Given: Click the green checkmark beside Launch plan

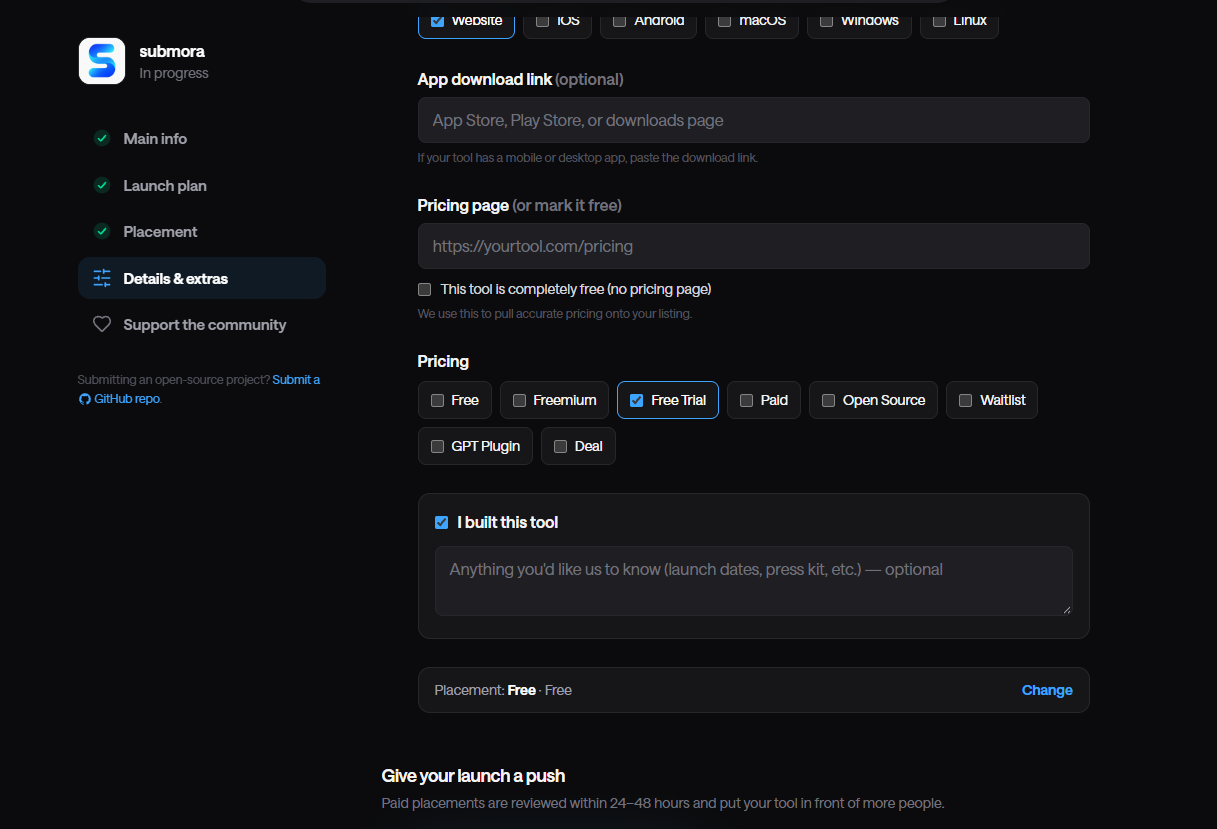Looking at the screenshot, I should point(102,185).
